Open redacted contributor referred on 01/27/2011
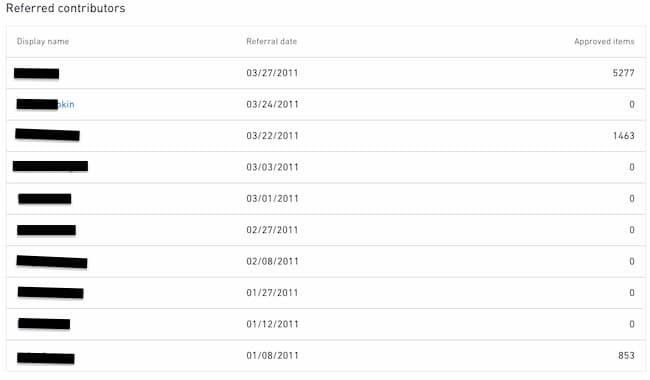The height and width of the screenshot is (380, 650). pyautogui.click(x=51, y=293)
